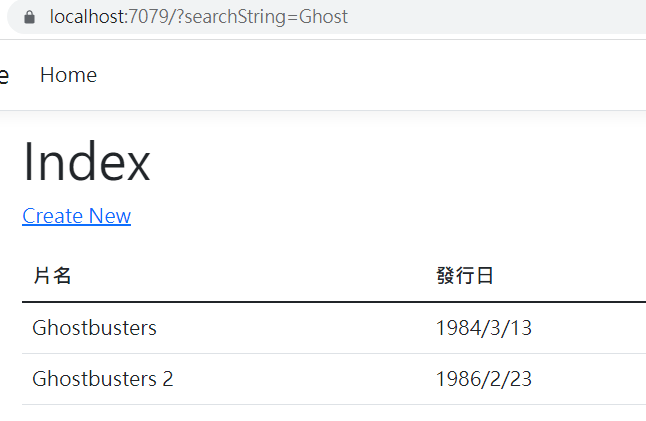This screenshot has height=421, width=646.
Task: Follow the Create New link
Action: tap(77, 216)
